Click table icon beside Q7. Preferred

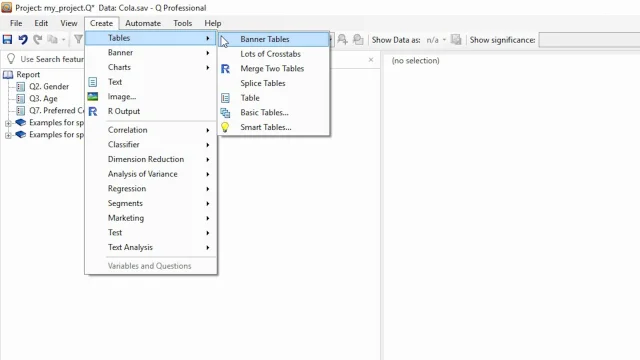tap(20, 111)
